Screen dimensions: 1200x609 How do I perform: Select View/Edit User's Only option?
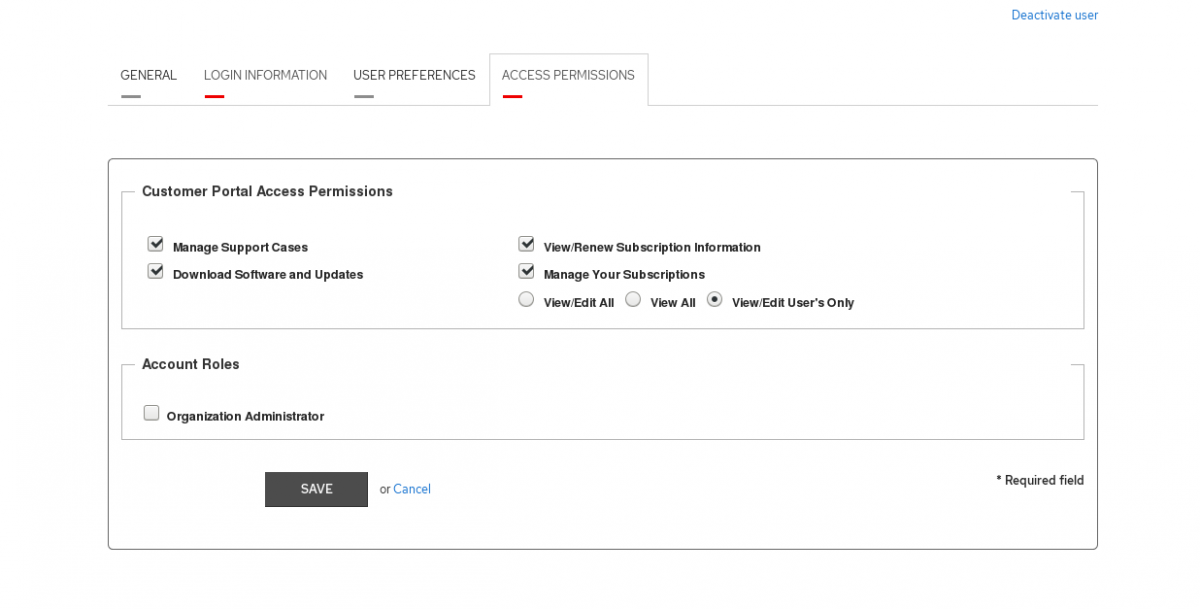714,298
